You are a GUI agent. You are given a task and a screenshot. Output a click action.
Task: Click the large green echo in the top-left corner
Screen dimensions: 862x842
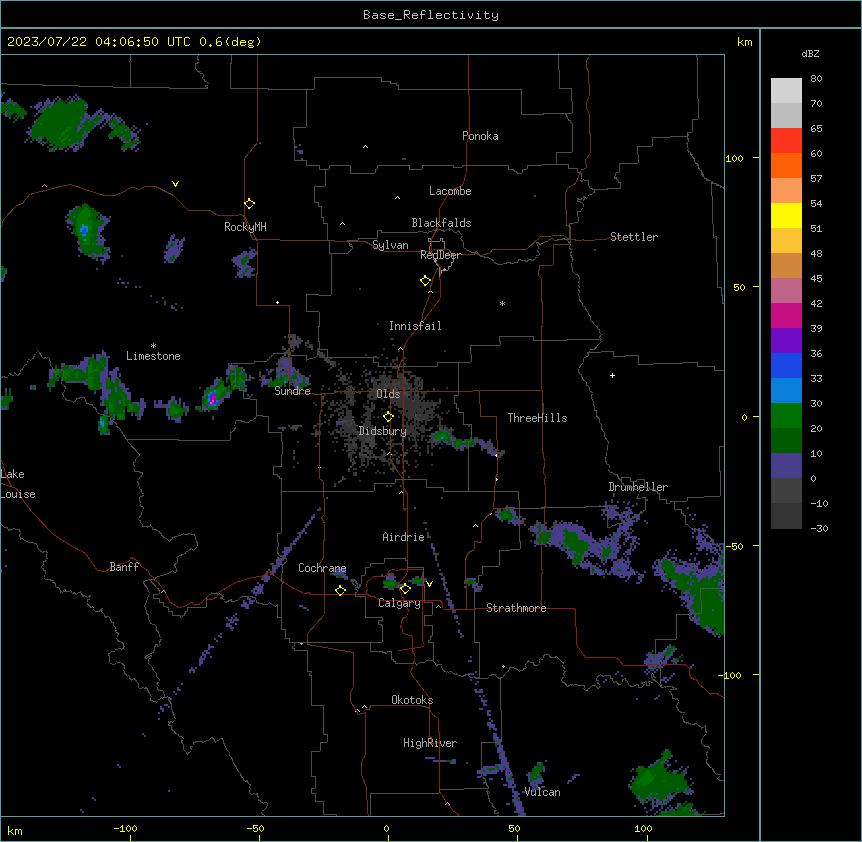(x=60, y=125)
